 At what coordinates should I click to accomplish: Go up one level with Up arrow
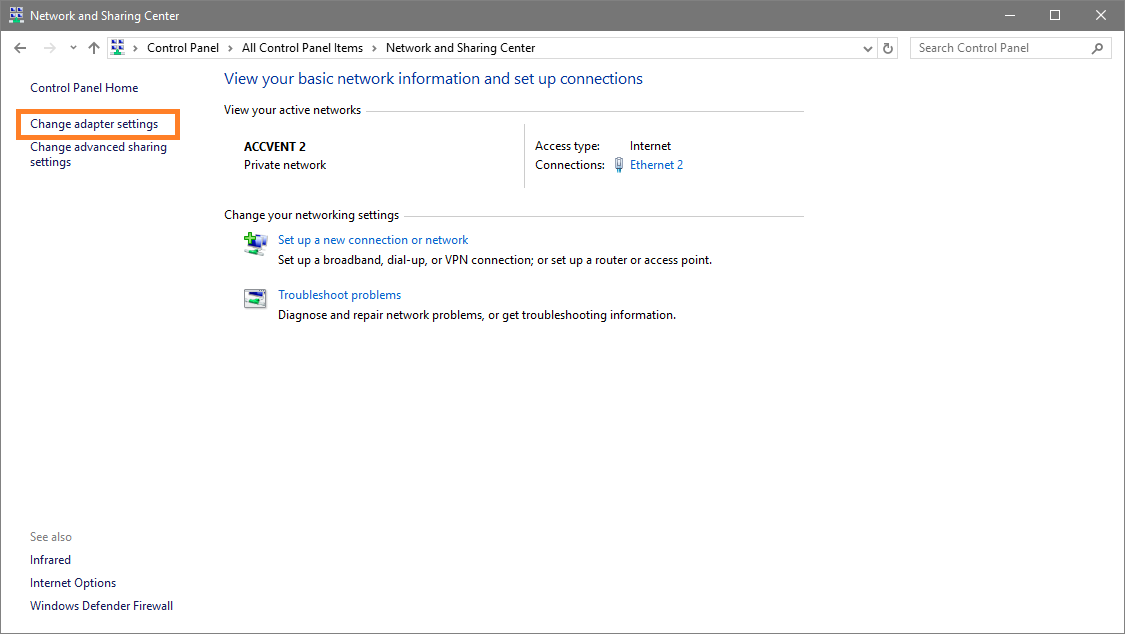pos(94,48)
